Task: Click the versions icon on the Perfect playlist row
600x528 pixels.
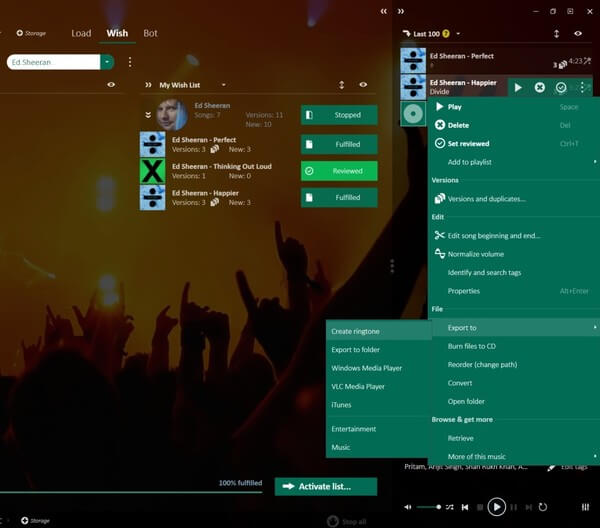Action: click(x=562, y=65)
